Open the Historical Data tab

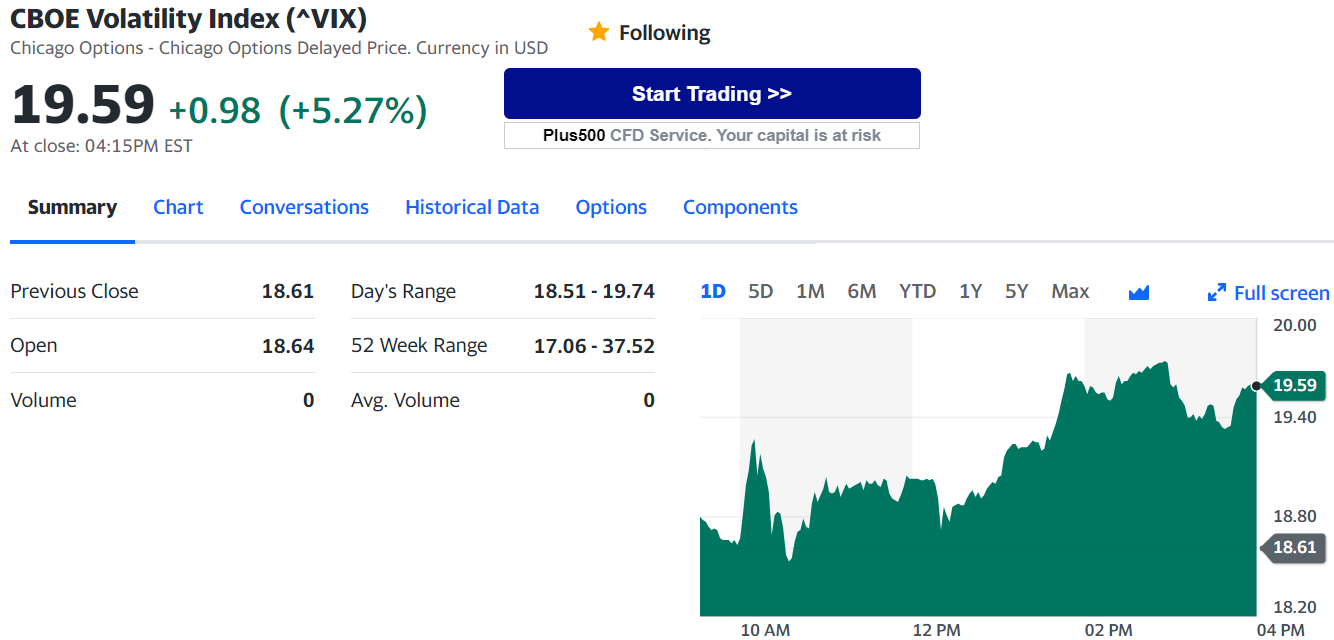[472, 207]
